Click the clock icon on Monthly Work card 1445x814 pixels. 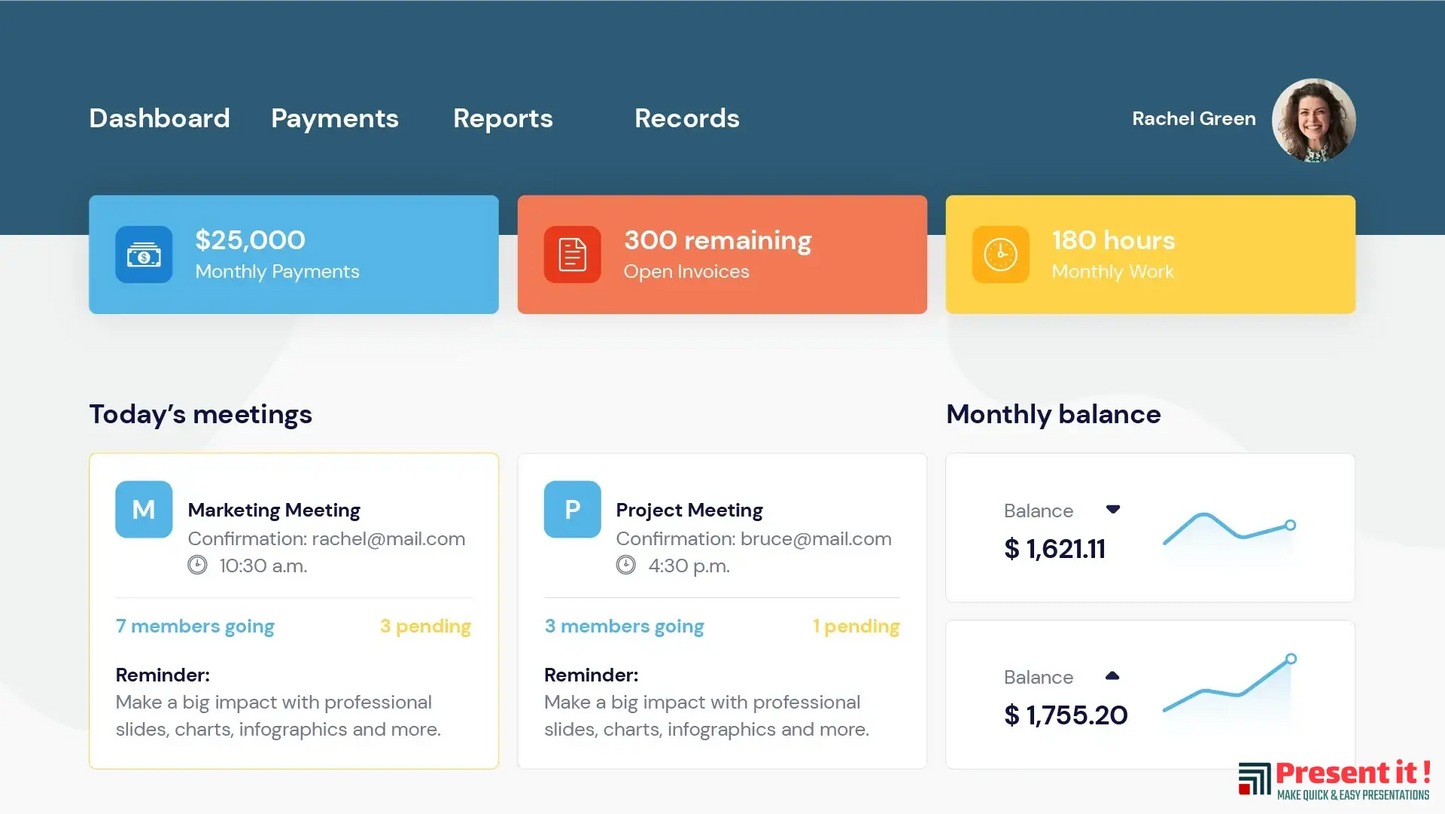tap(1000, 255)
